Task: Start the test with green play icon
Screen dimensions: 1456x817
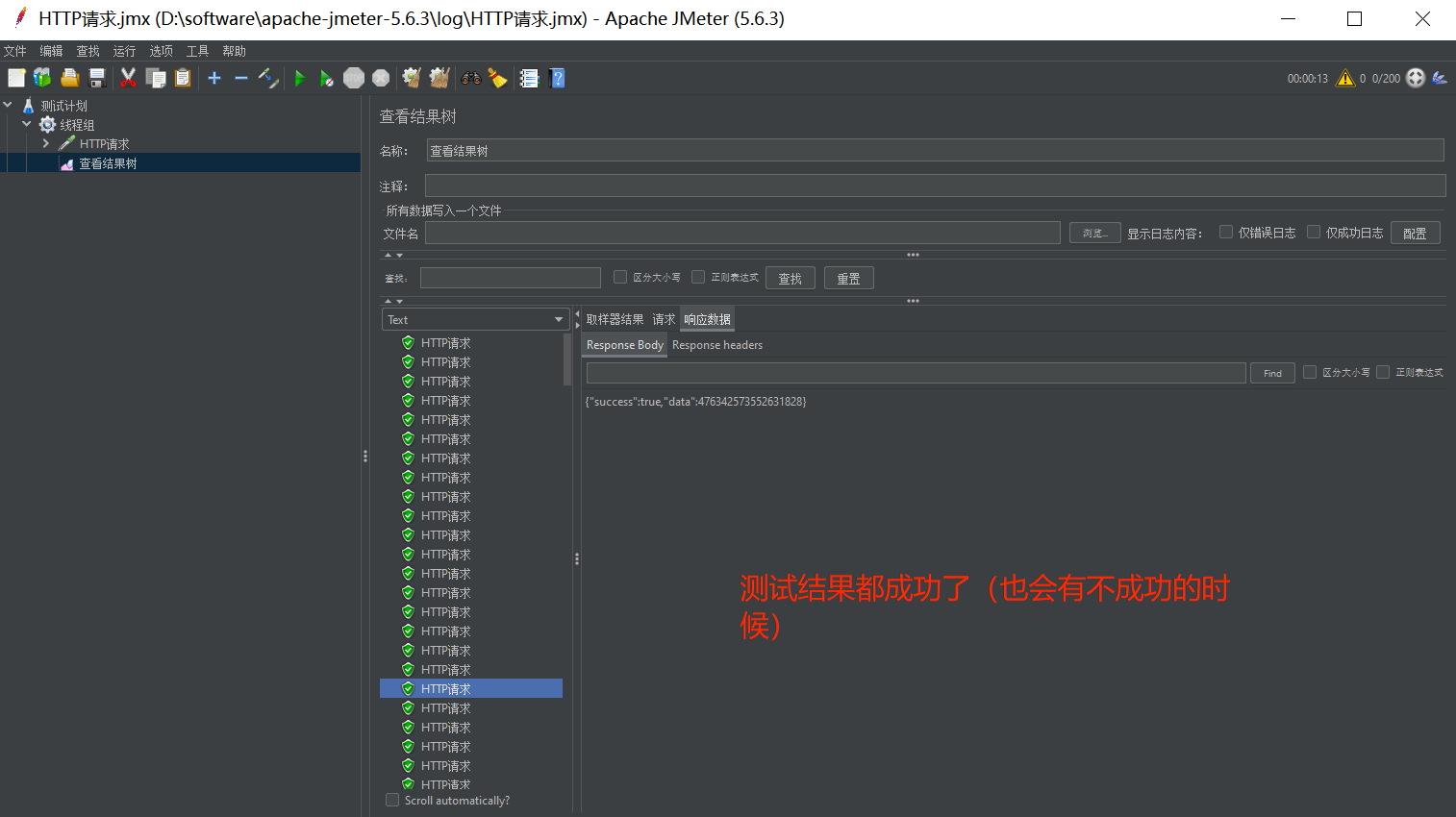Action: (x=300, y=78)
